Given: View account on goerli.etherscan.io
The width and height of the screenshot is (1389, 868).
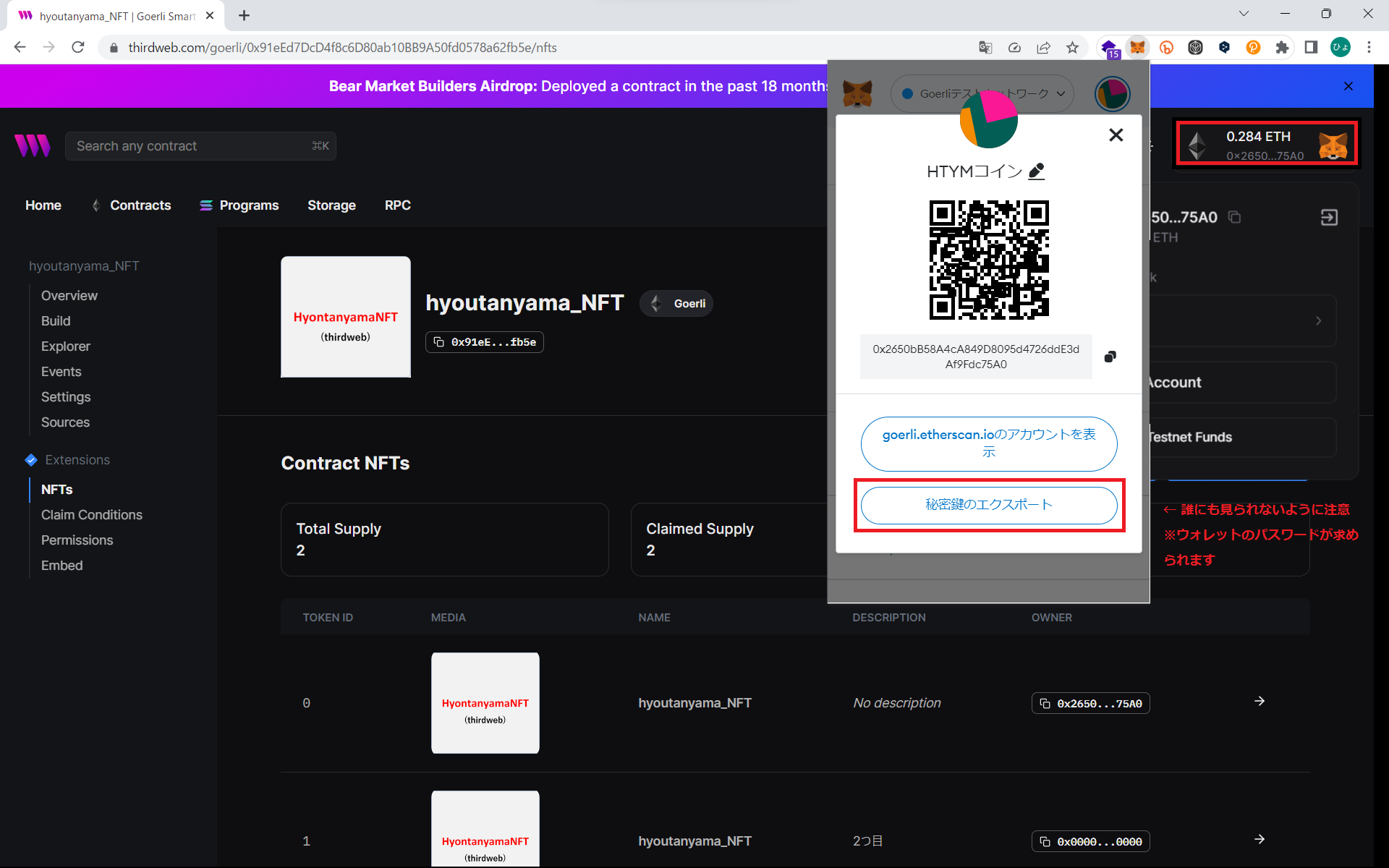Looking at the screenshot, I should [x=988, y=443].
